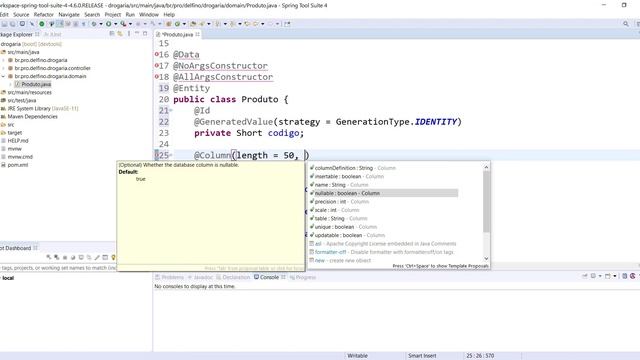The width and height of the screenshot is (640, 360).
Task: Switch to the Problems tab
Action: click(169, 277)
